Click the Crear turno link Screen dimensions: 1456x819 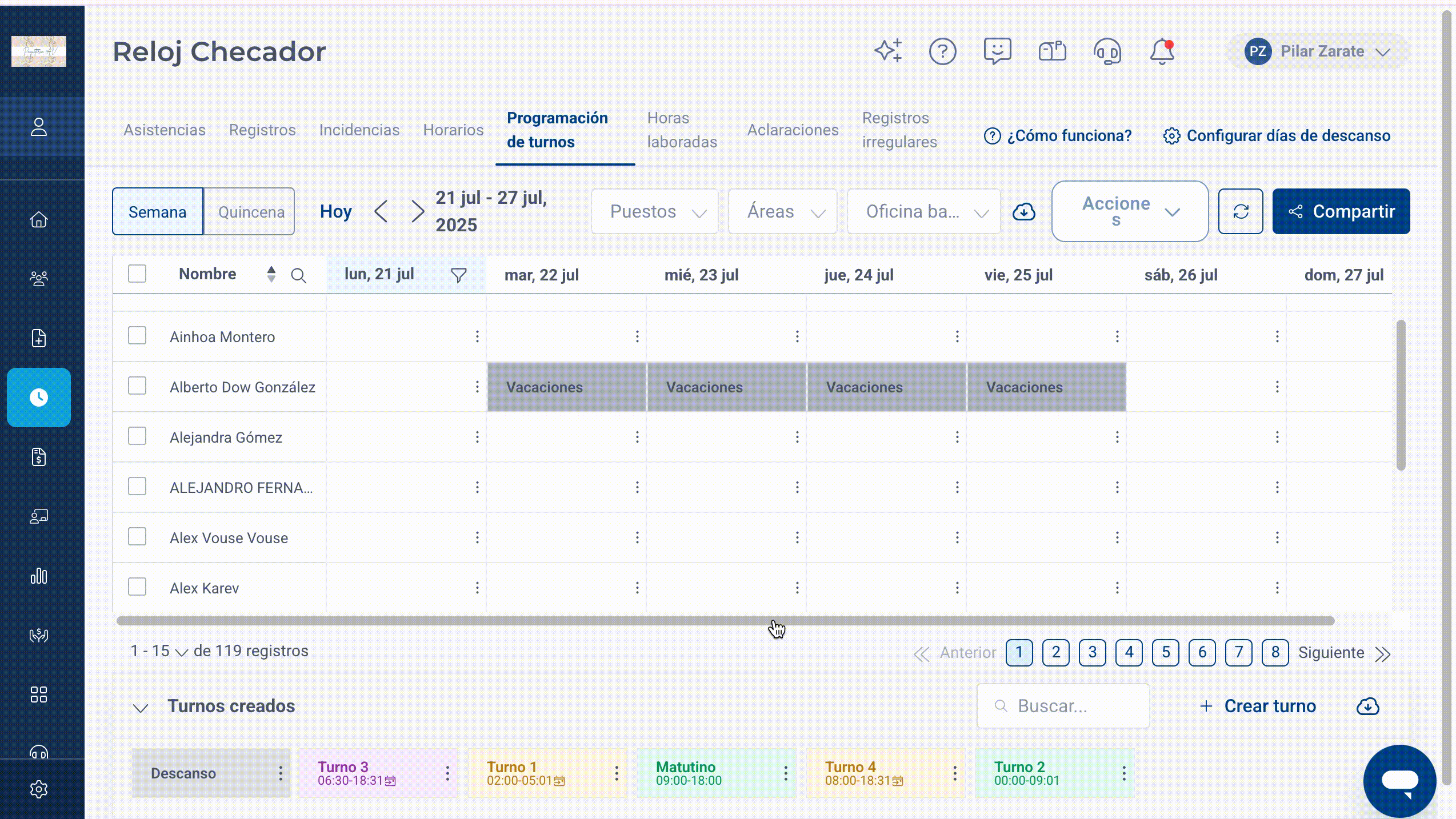point(1258,706)
